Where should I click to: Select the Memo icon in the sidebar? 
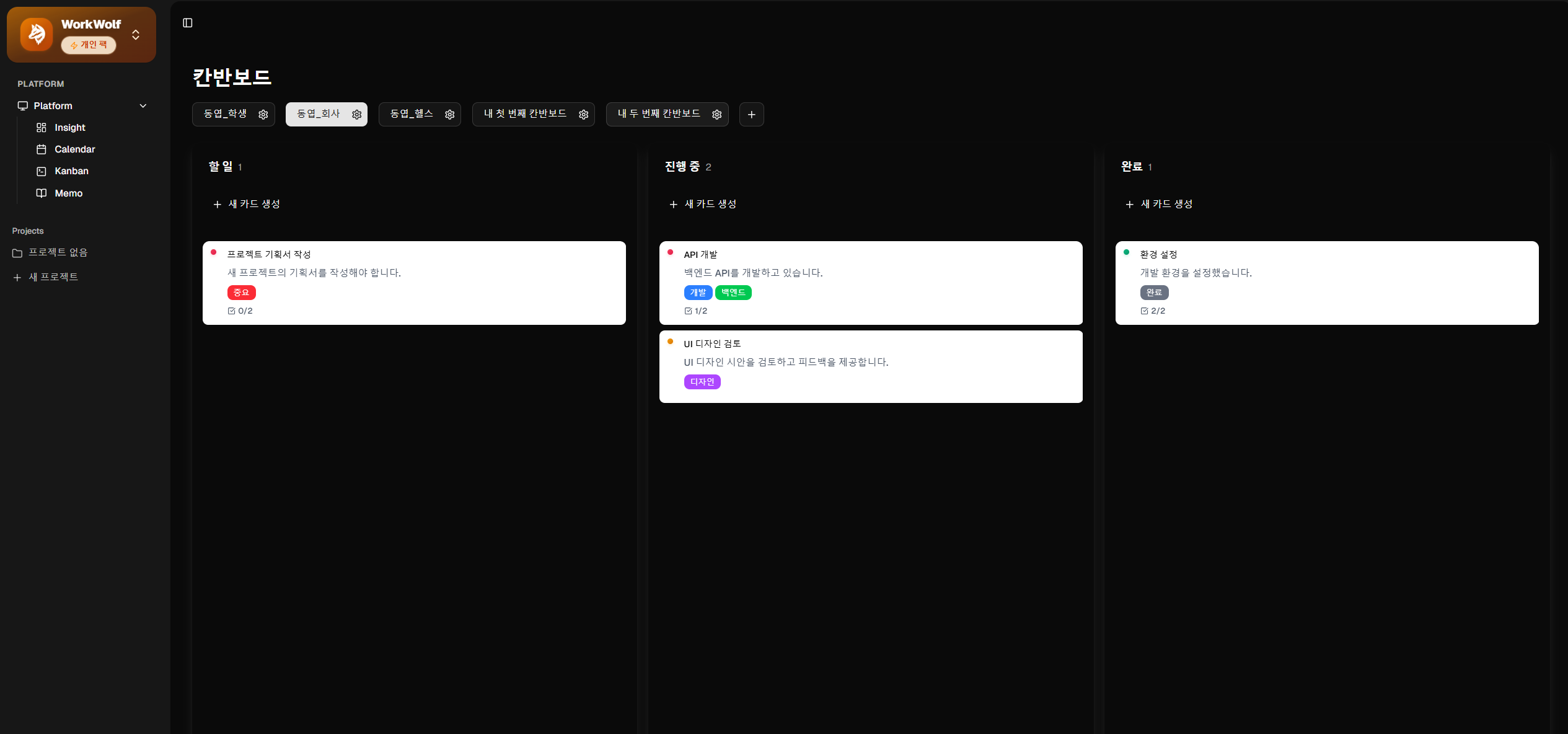click(41, 193)
